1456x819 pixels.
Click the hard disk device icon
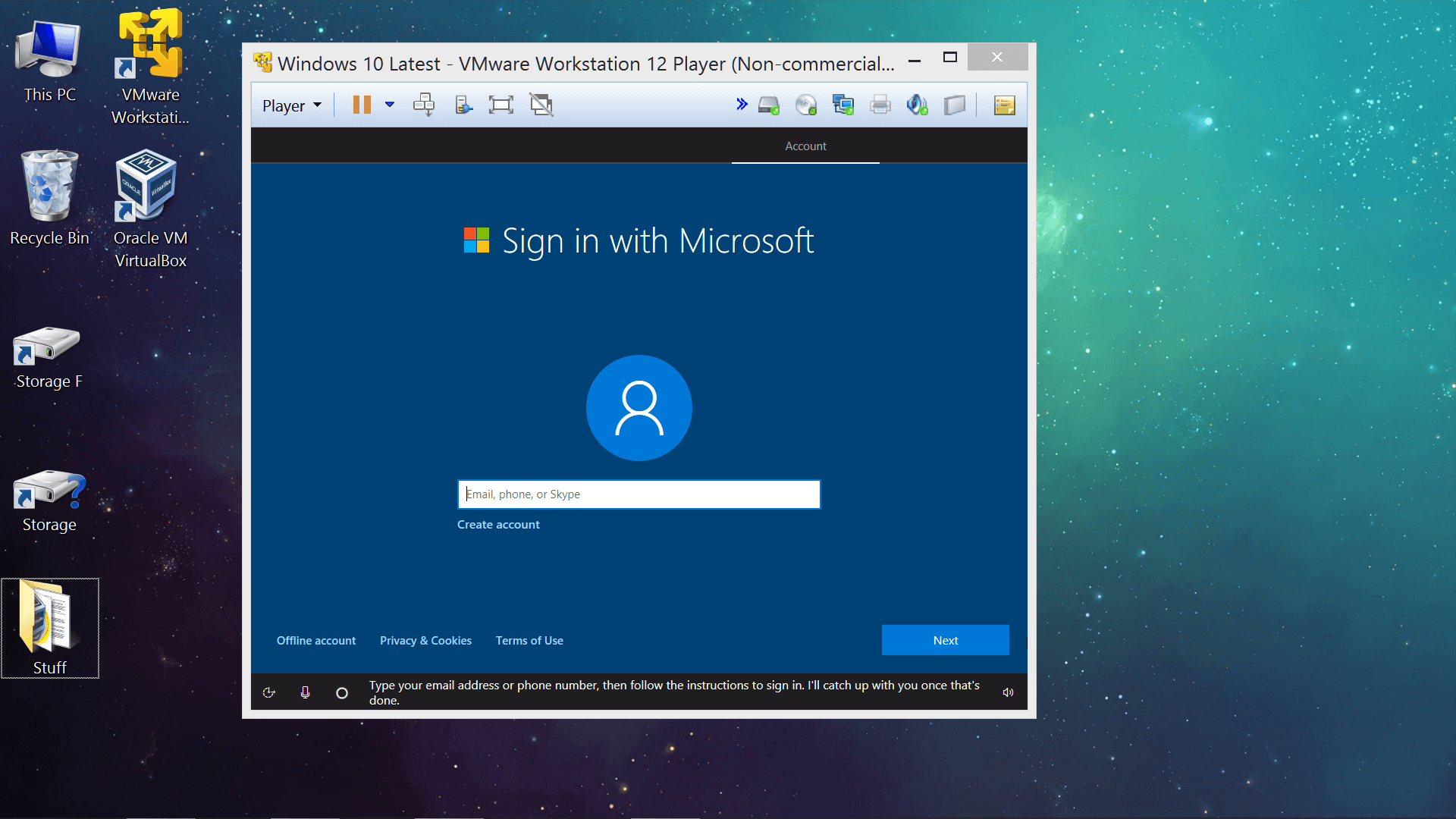click(768, 105)
